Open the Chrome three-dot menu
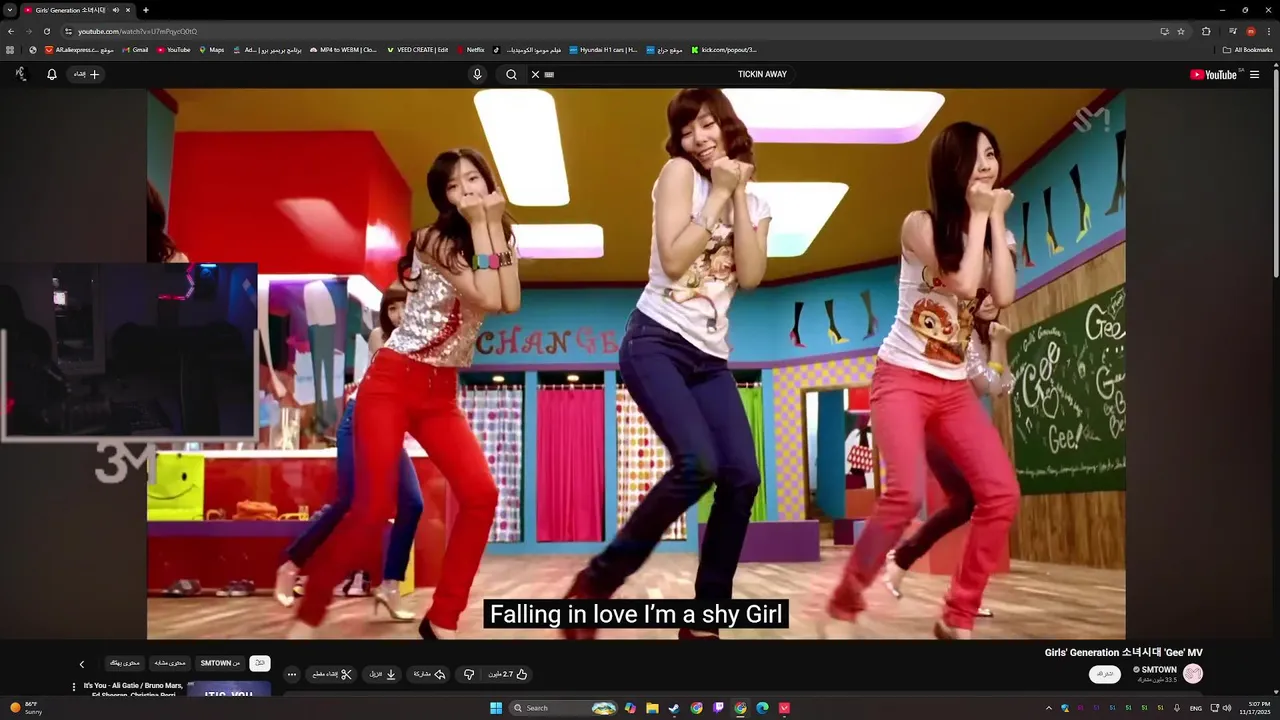 [x=1270, y=31]
